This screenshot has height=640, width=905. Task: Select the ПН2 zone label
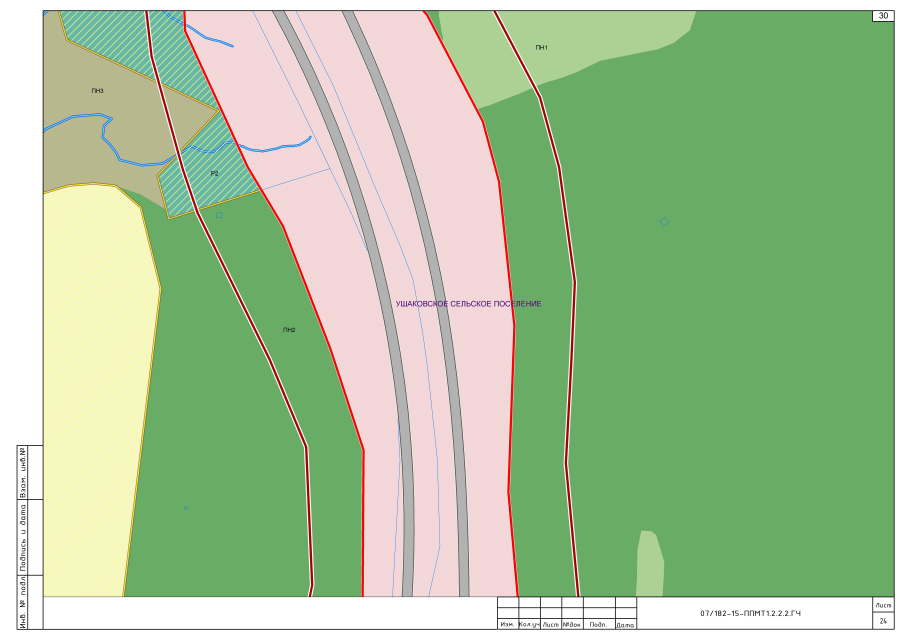(x=288, y=330)
